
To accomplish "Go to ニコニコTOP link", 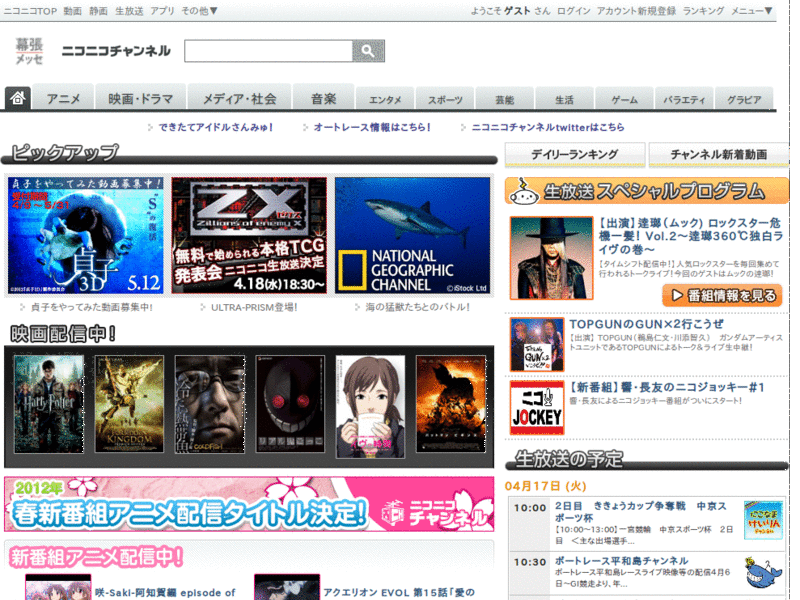I will [30, 11].
